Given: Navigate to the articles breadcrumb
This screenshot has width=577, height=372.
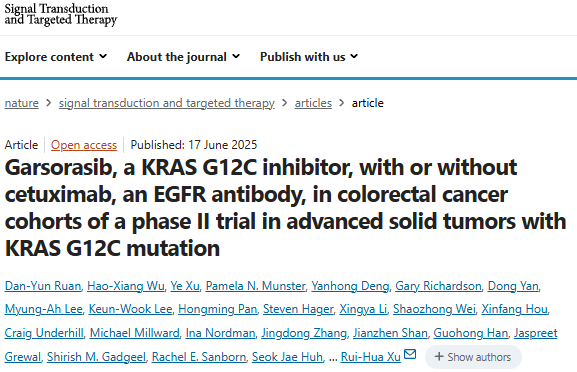Looking at the screenshot, I should click(x=313, y=103).
